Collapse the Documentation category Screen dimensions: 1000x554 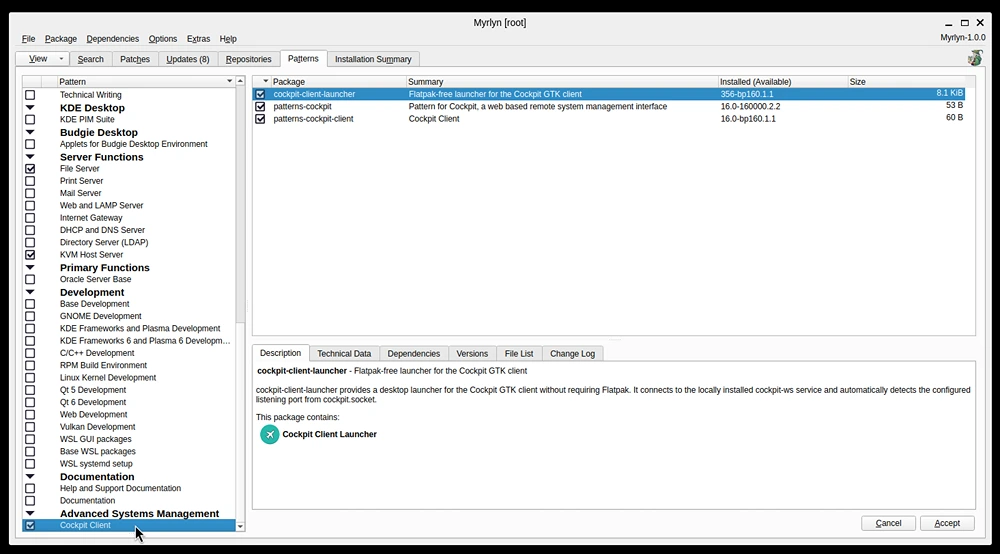[x=30, y=476]
